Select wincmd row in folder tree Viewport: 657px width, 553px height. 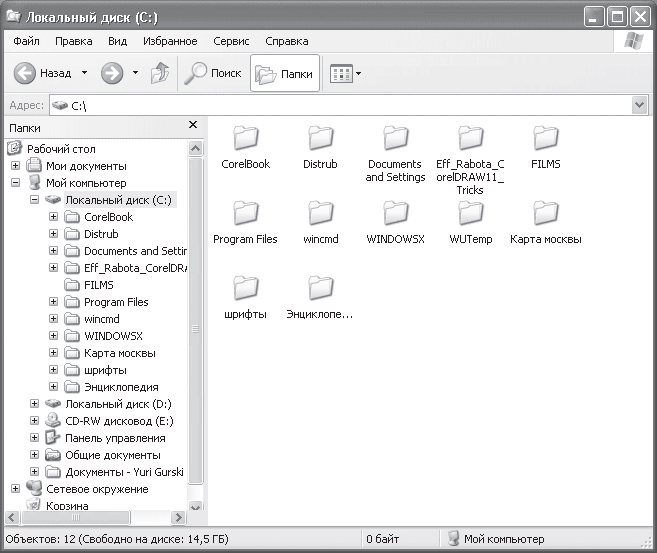101,319
